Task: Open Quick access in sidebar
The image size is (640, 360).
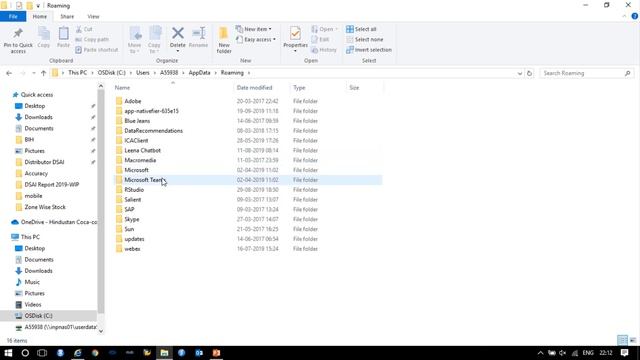Action: 37,95
